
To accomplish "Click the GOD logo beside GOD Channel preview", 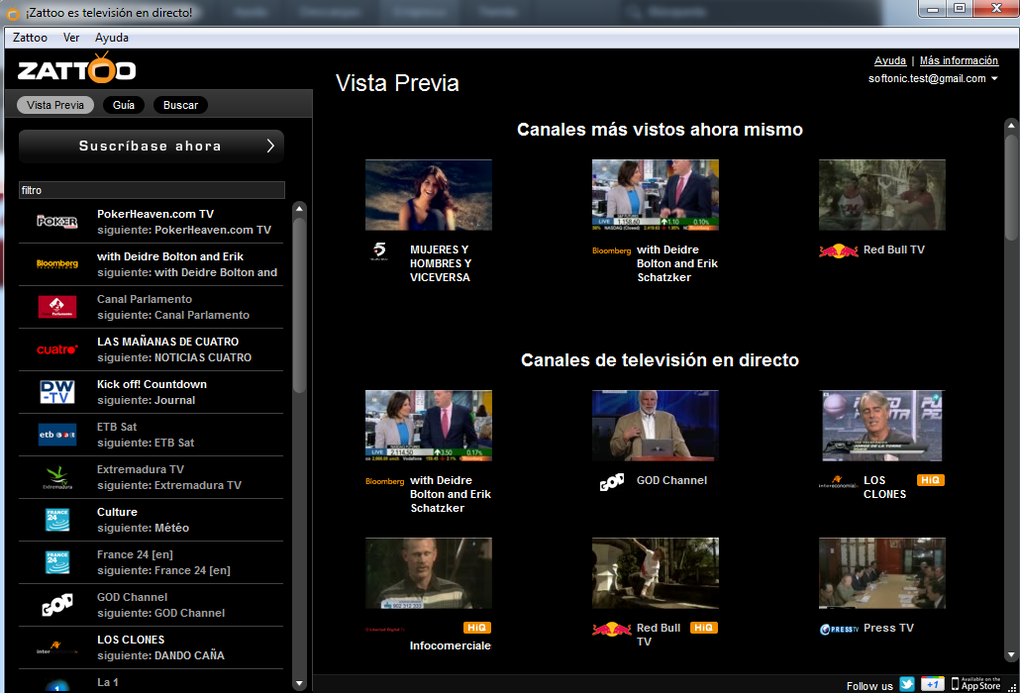I will [x=611, y=482].
